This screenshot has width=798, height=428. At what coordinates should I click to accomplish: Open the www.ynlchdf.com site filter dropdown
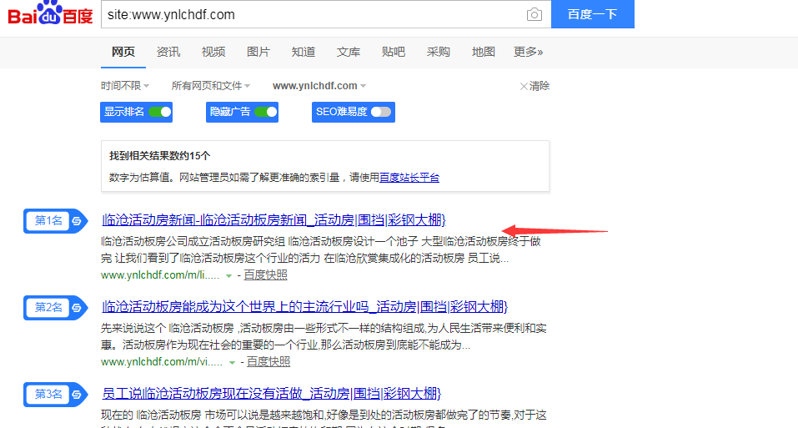pyautogui.click(x=319, y=85)
